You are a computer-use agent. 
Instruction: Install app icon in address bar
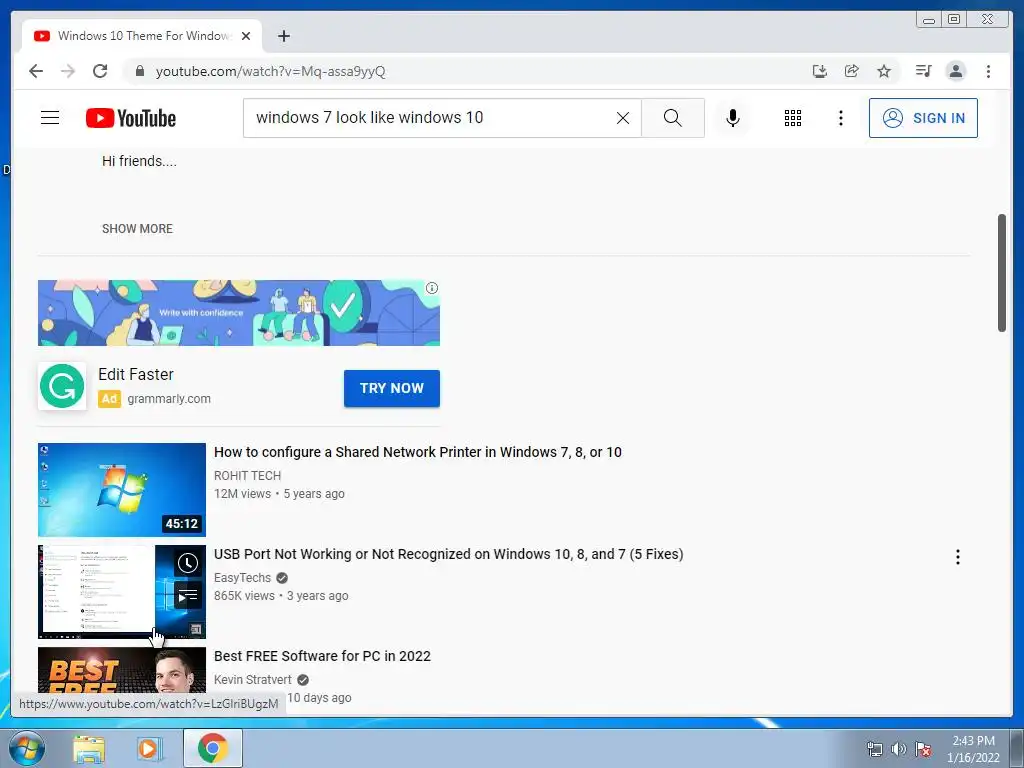pos(820,71)
